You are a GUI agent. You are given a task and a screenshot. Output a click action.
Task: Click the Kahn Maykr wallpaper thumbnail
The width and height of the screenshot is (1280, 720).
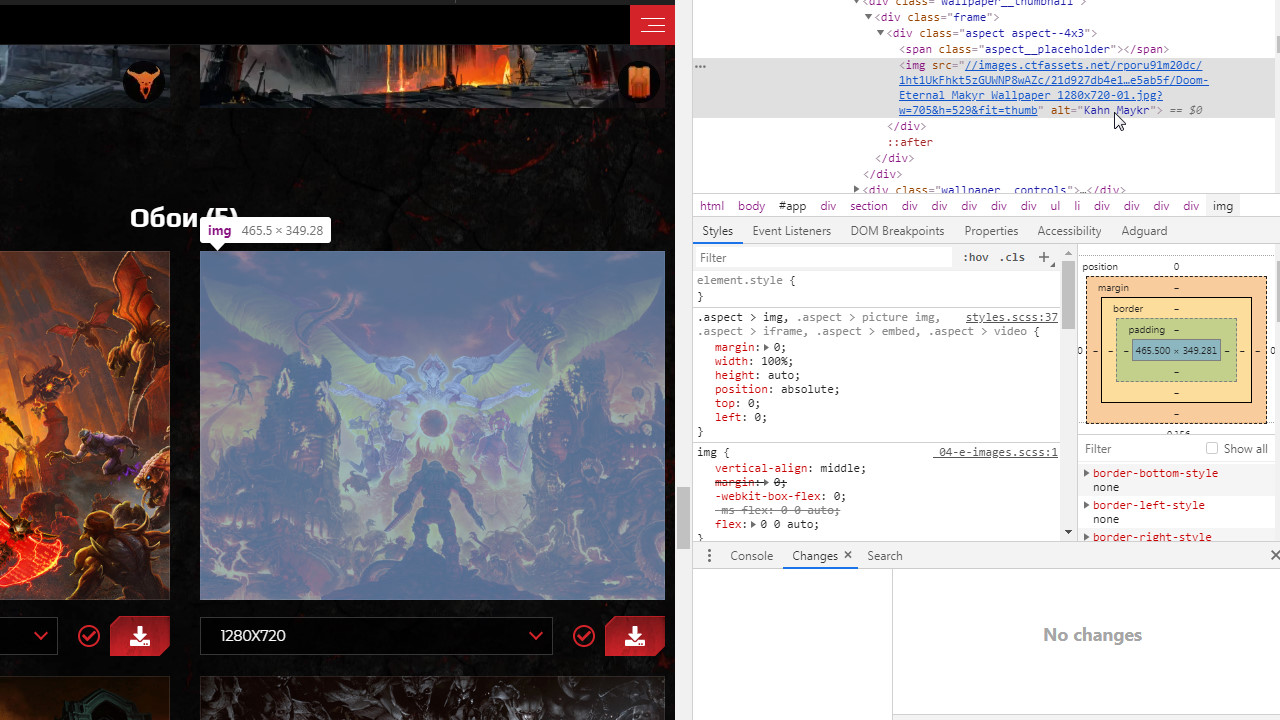click(432, 425)
